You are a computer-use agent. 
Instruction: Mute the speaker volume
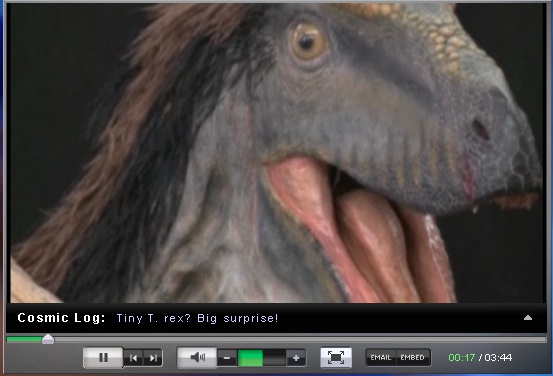[197, 358]
